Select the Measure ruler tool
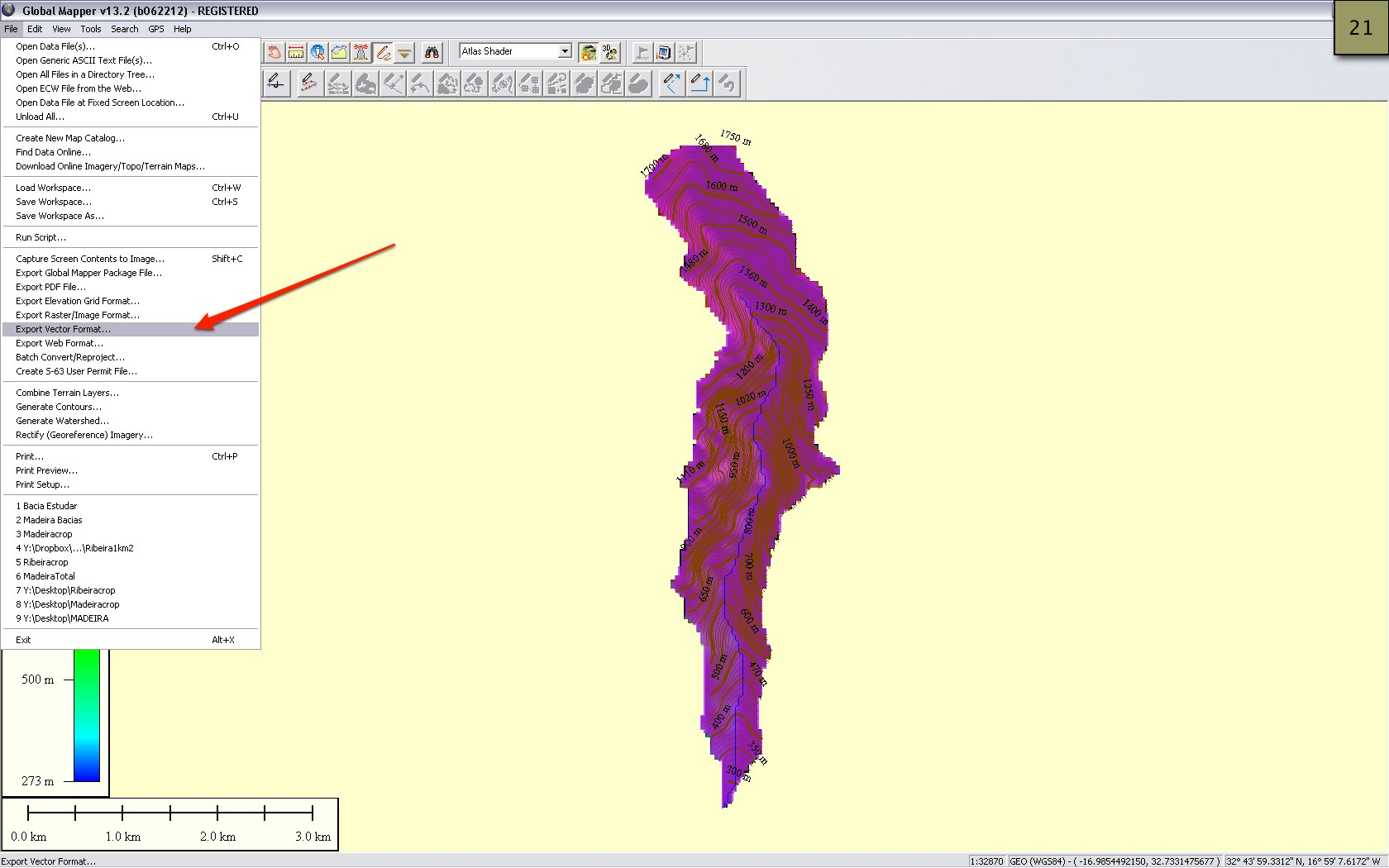This screenshot has width=1389, height=868. (x=296, y=52)
